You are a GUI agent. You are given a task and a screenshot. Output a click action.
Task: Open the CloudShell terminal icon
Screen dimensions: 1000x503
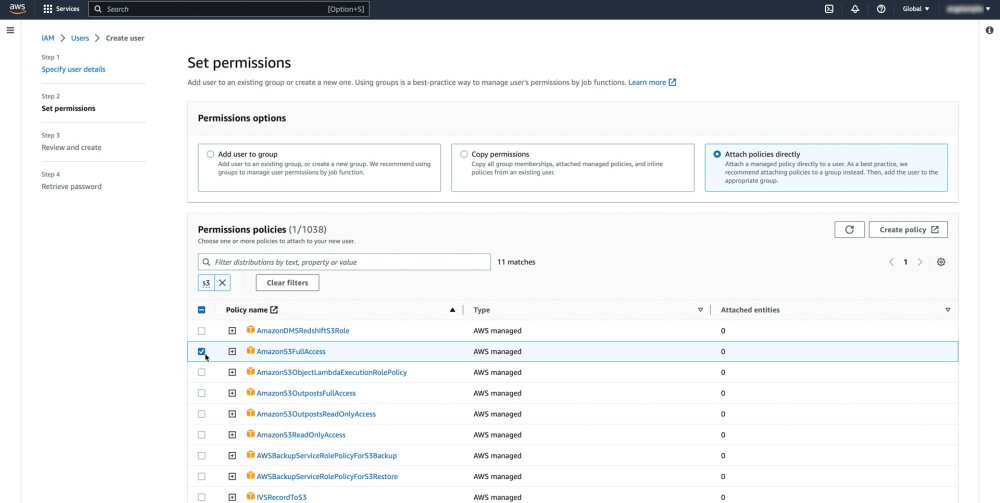pyautogui.click(x=829, y=9)
